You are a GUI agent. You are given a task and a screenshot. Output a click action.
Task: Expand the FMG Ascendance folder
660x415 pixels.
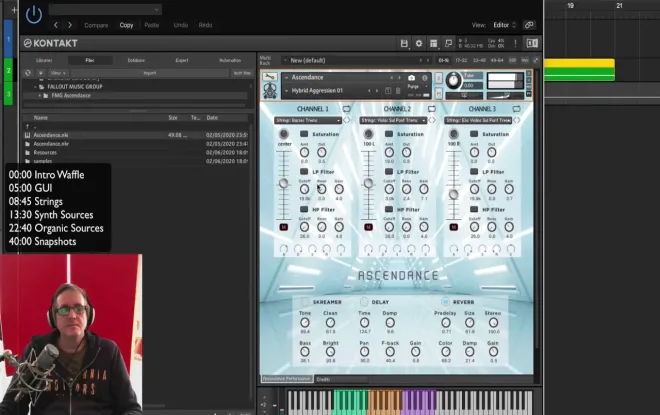tap(40, 96)
